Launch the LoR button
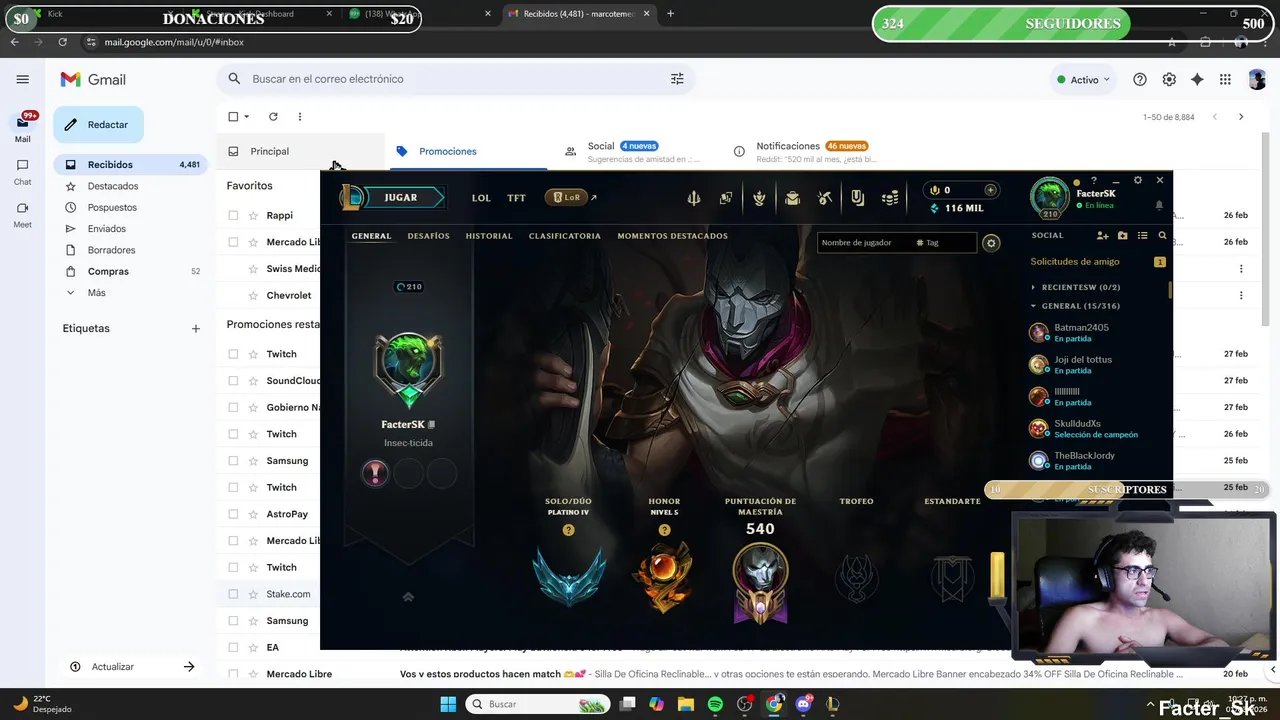 pyautogui.click(x=566, y=198)
